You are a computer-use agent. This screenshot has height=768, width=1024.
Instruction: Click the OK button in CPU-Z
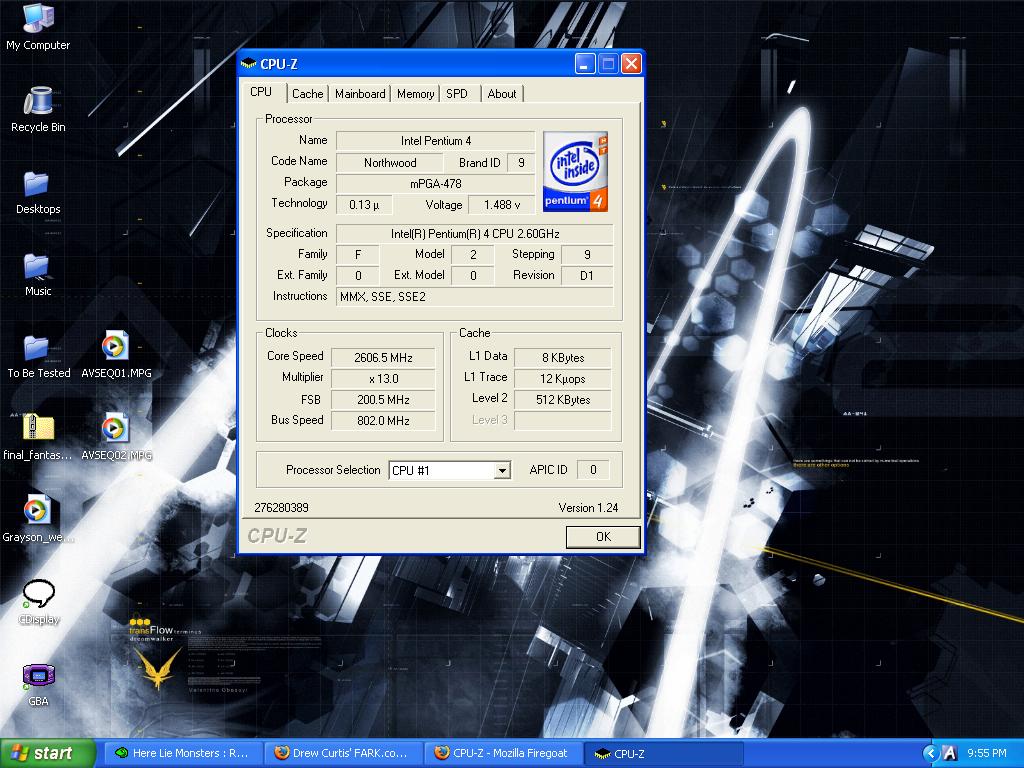[x=603, y=537]
